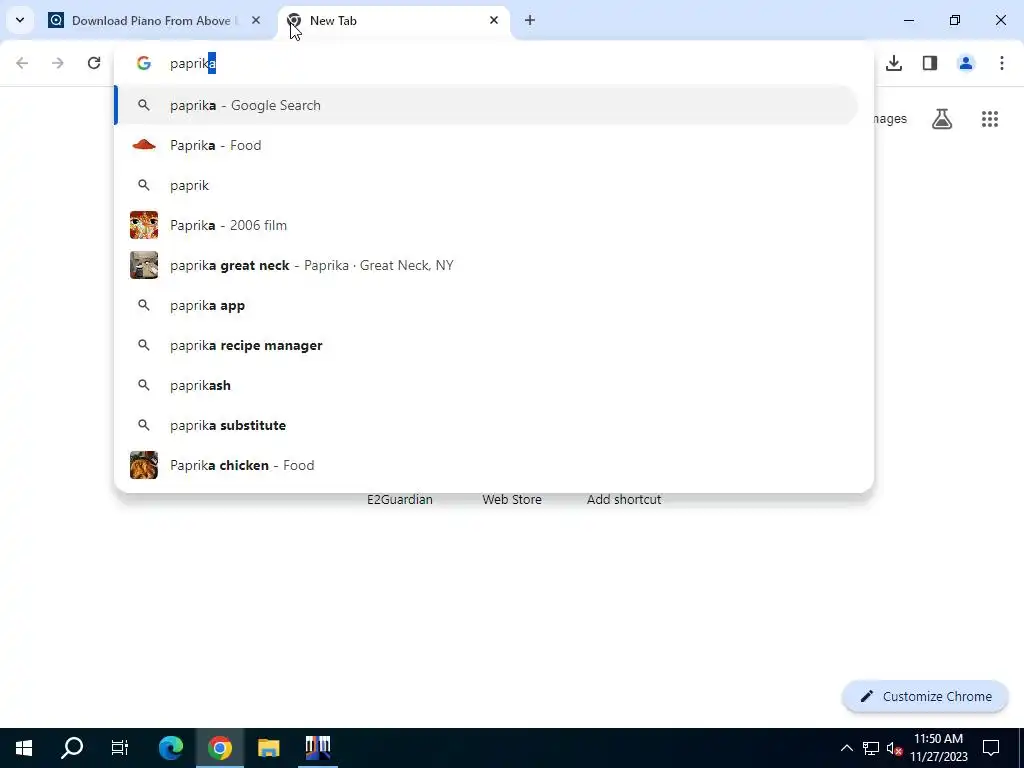
Task: Select the New Tab tab
Action: point(394,21)
